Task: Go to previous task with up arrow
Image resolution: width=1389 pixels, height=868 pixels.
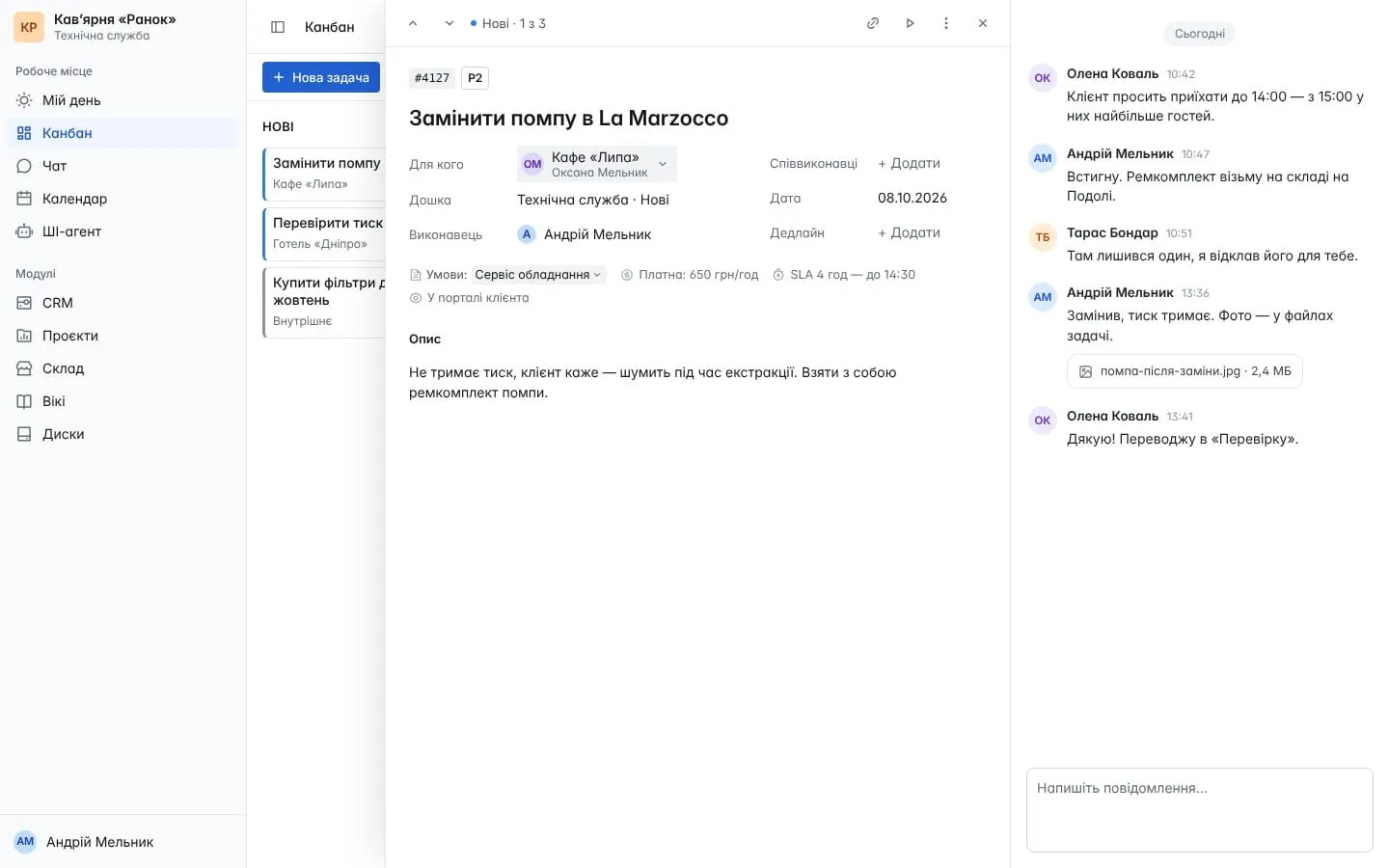Action: (413, 23)
